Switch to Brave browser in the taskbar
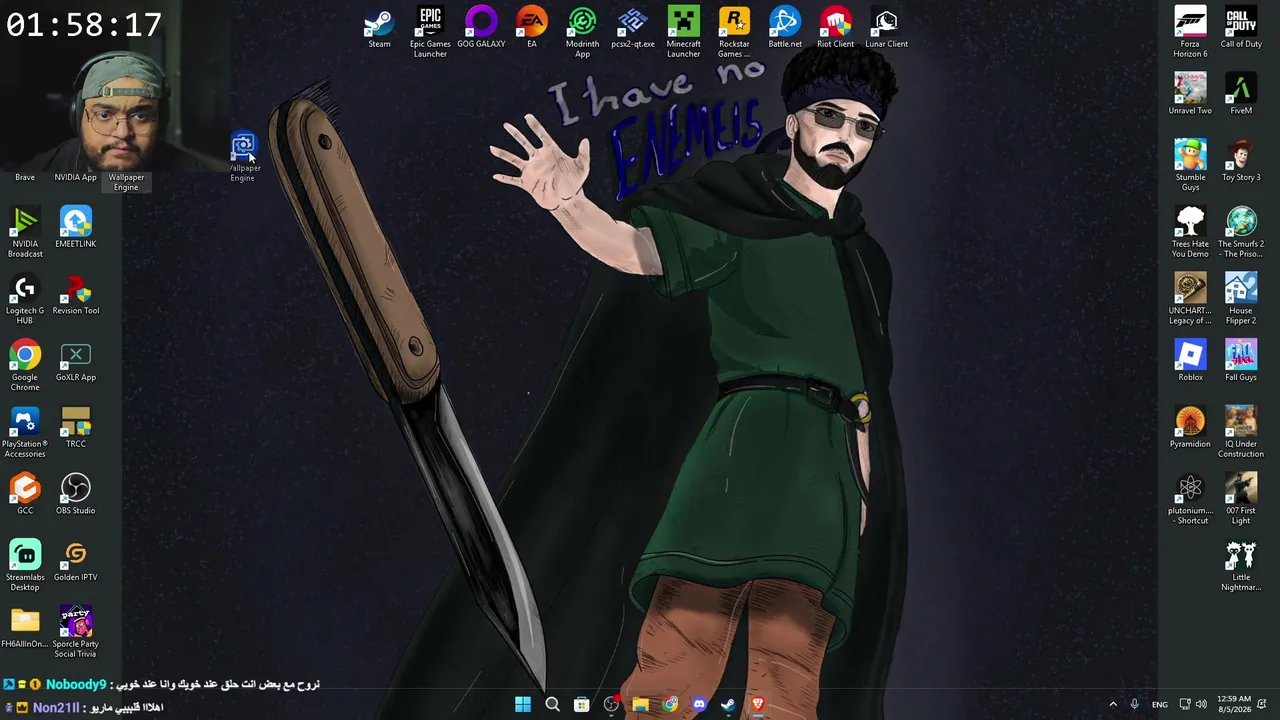Screen dimensions: 1280x720 pyautogui.click(x=758, y=705)
